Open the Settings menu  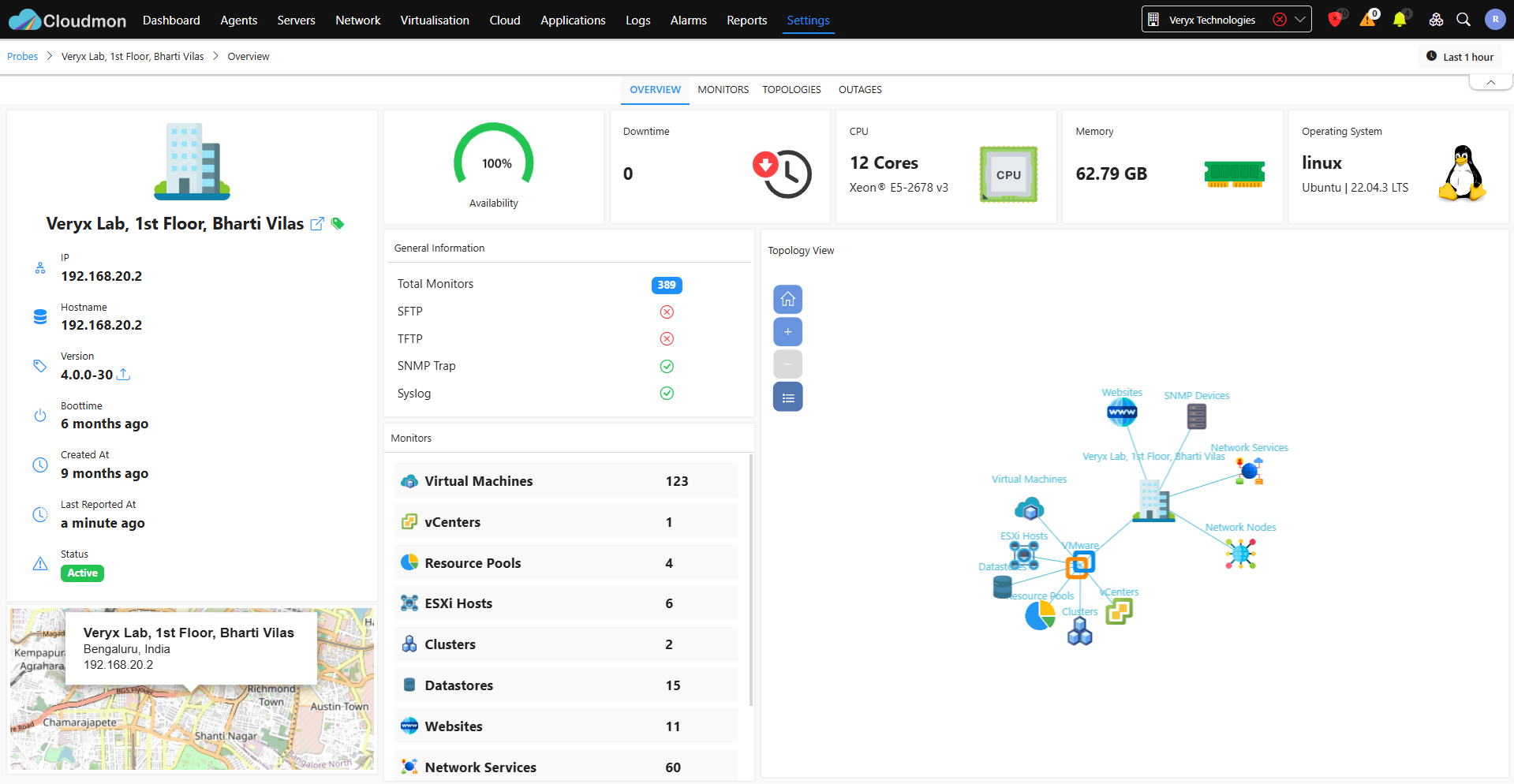pyautogui.click(x=808, y=20)
